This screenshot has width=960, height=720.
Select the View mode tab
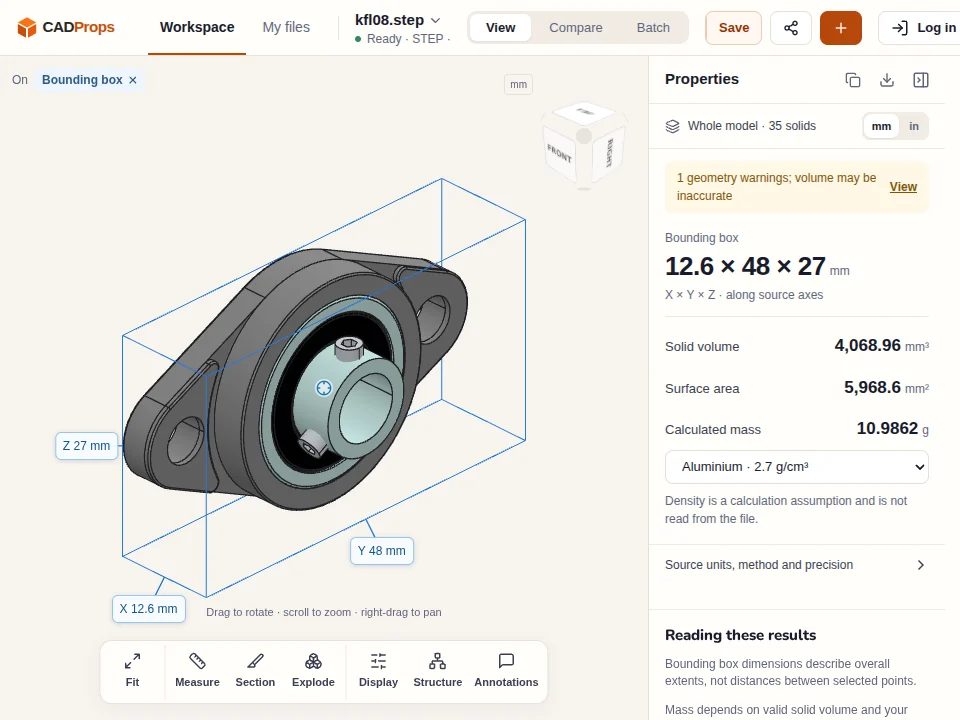click(500, 28)
